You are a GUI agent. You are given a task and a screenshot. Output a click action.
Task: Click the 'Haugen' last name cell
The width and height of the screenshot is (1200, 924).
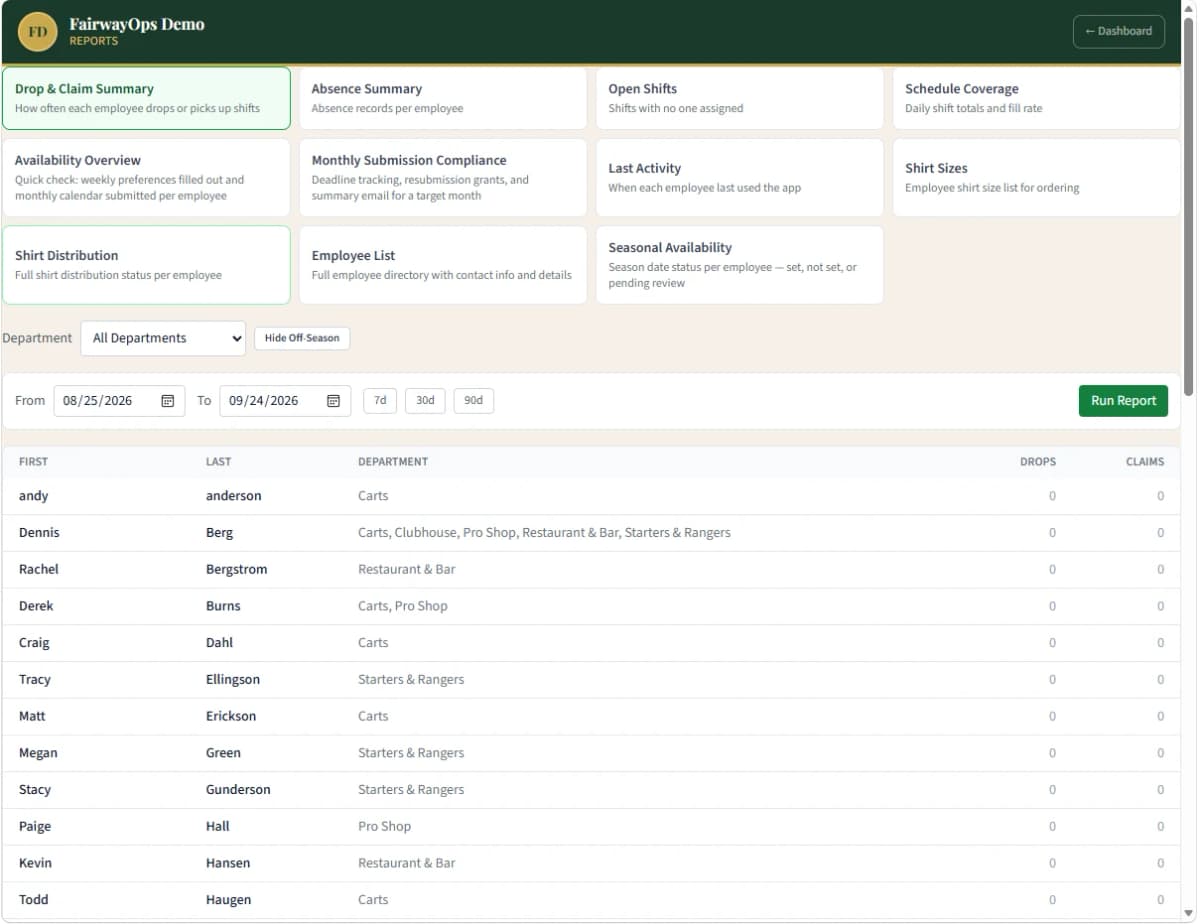(229, 900)
